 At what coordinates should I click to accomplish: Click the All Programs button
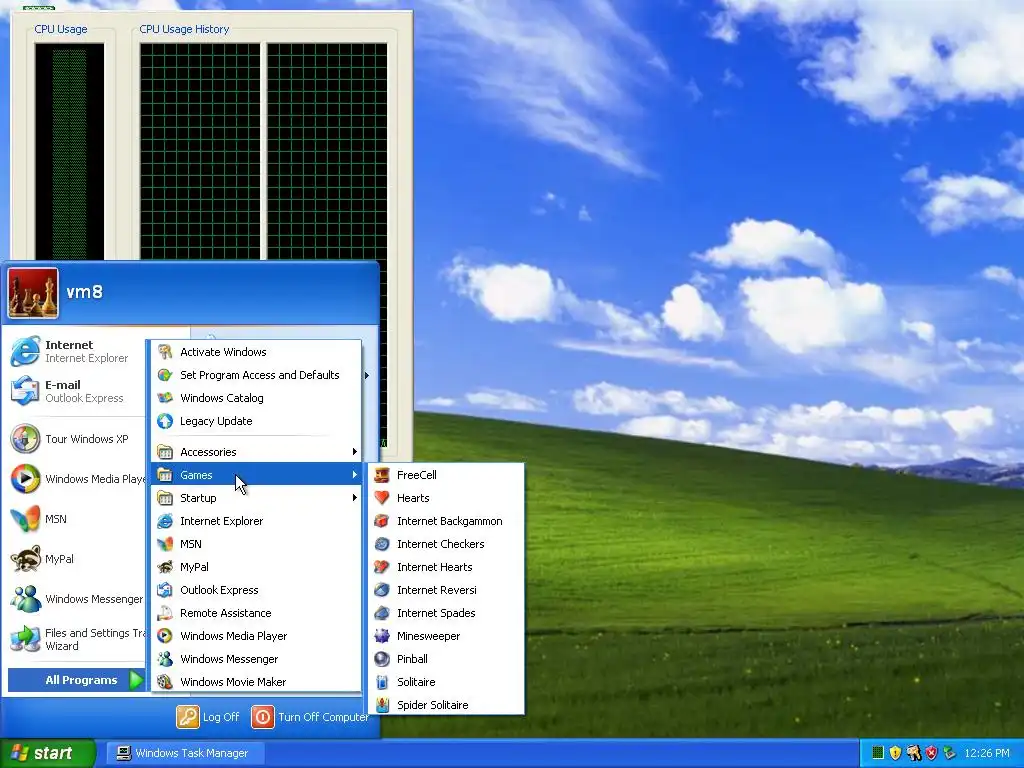pyautogui.click(x=76, y=680)
